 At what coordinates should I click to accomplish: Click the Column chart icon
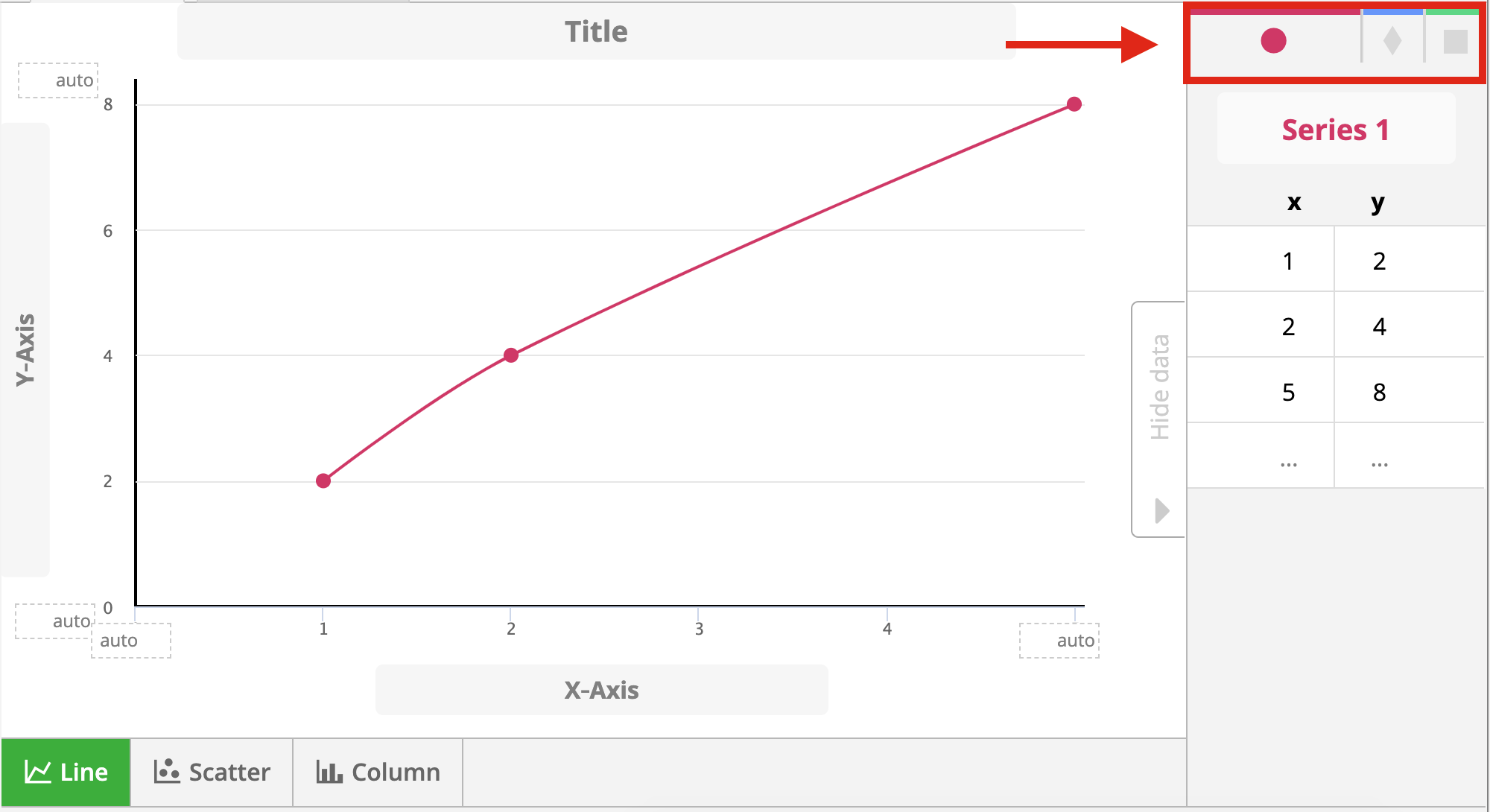click(329, 772)
